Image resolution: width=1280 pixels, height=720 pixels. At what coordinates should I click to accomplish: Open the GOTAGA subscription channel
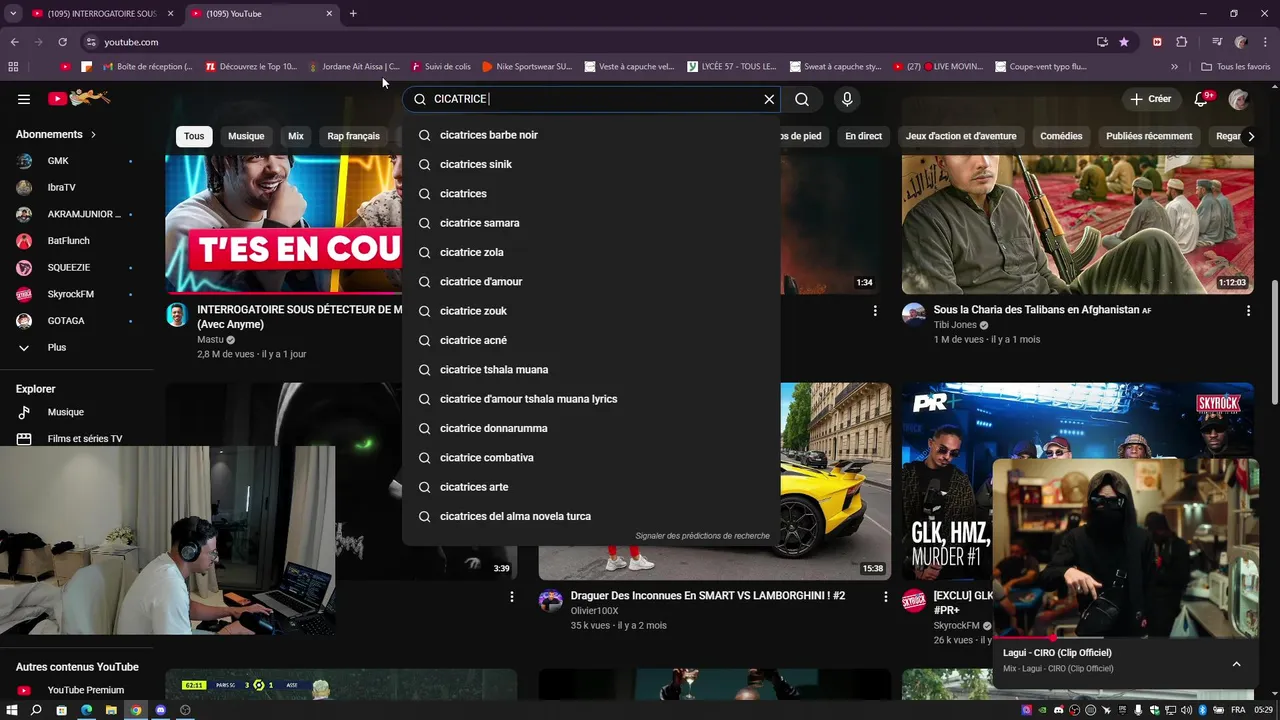point(76,321)
